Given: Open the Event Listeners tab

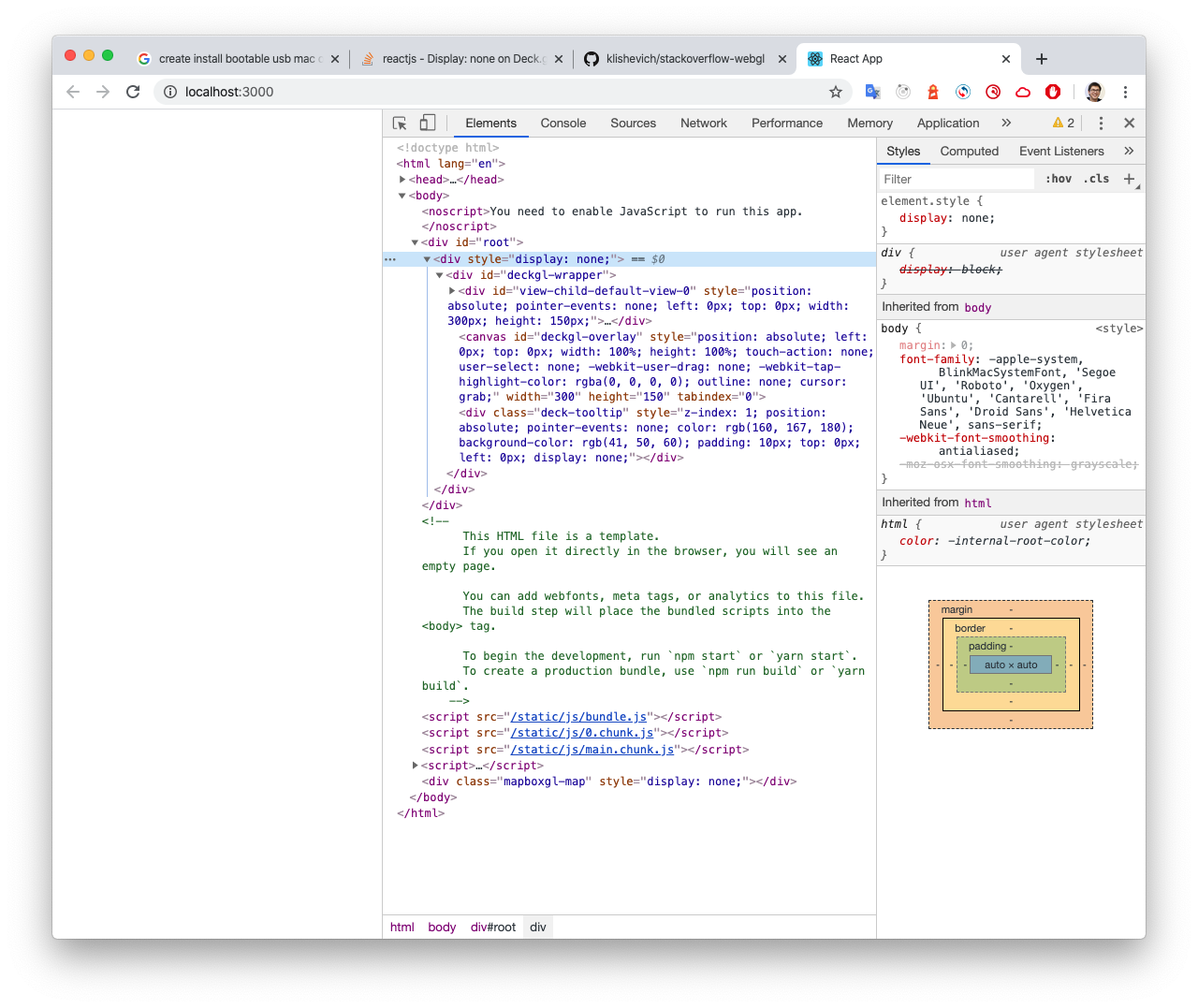Looking at the screenshot, I should click(1061, 152).
